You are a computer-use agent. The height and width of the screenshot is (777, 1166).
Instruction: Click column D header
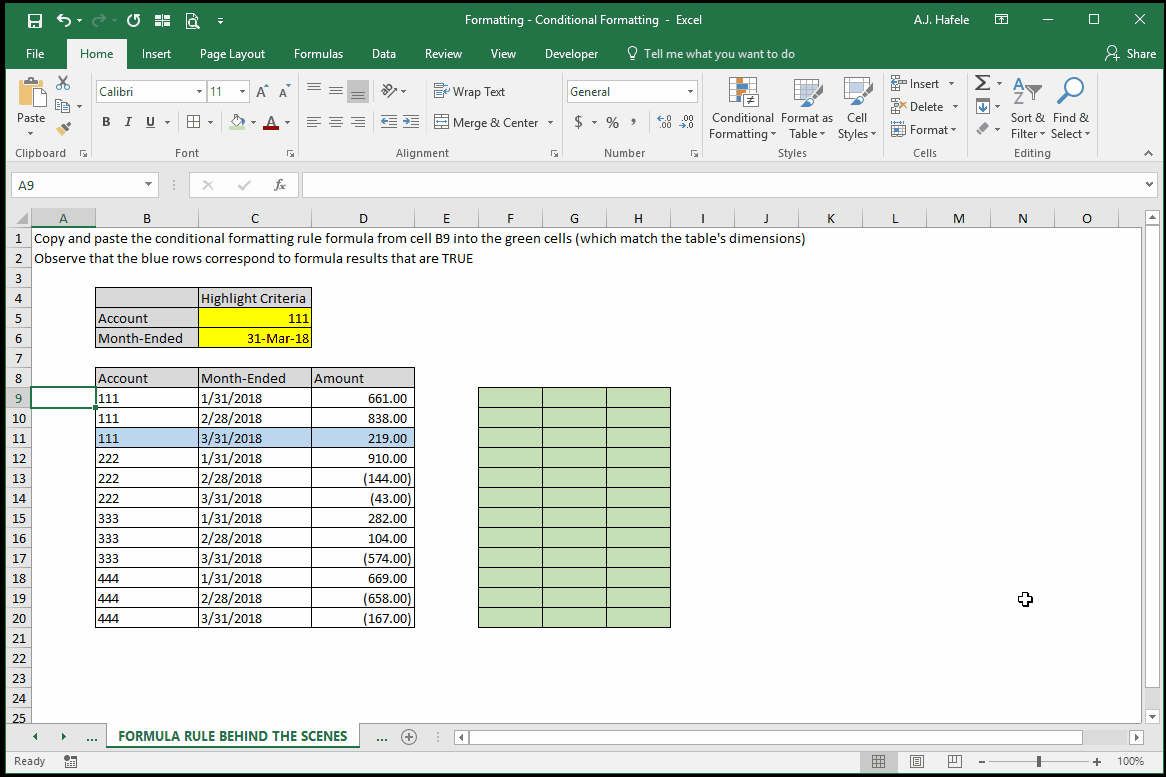point(363,219)
